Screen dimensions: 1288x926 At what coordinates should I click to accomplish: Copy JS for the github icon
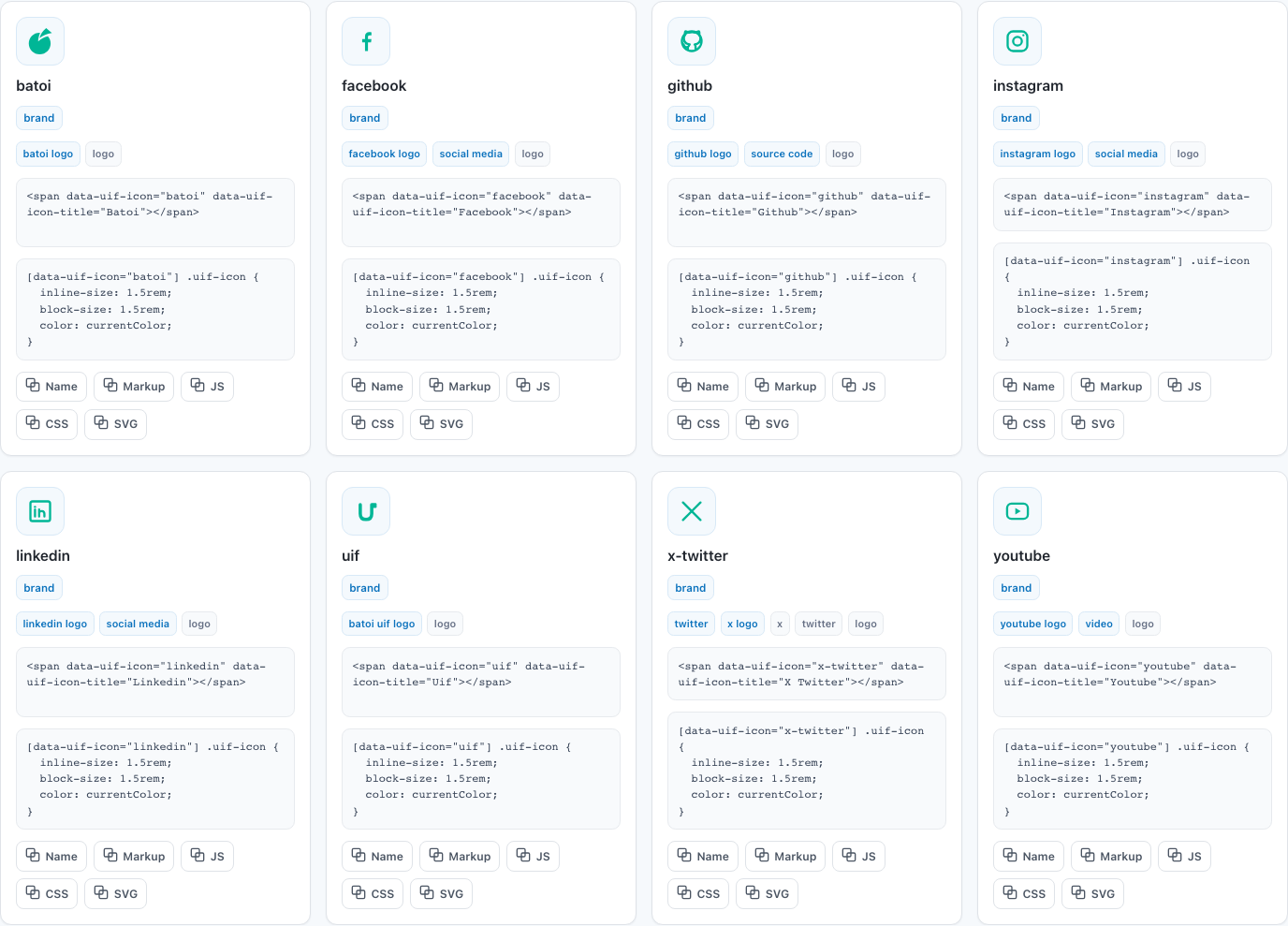pos(858,387)
